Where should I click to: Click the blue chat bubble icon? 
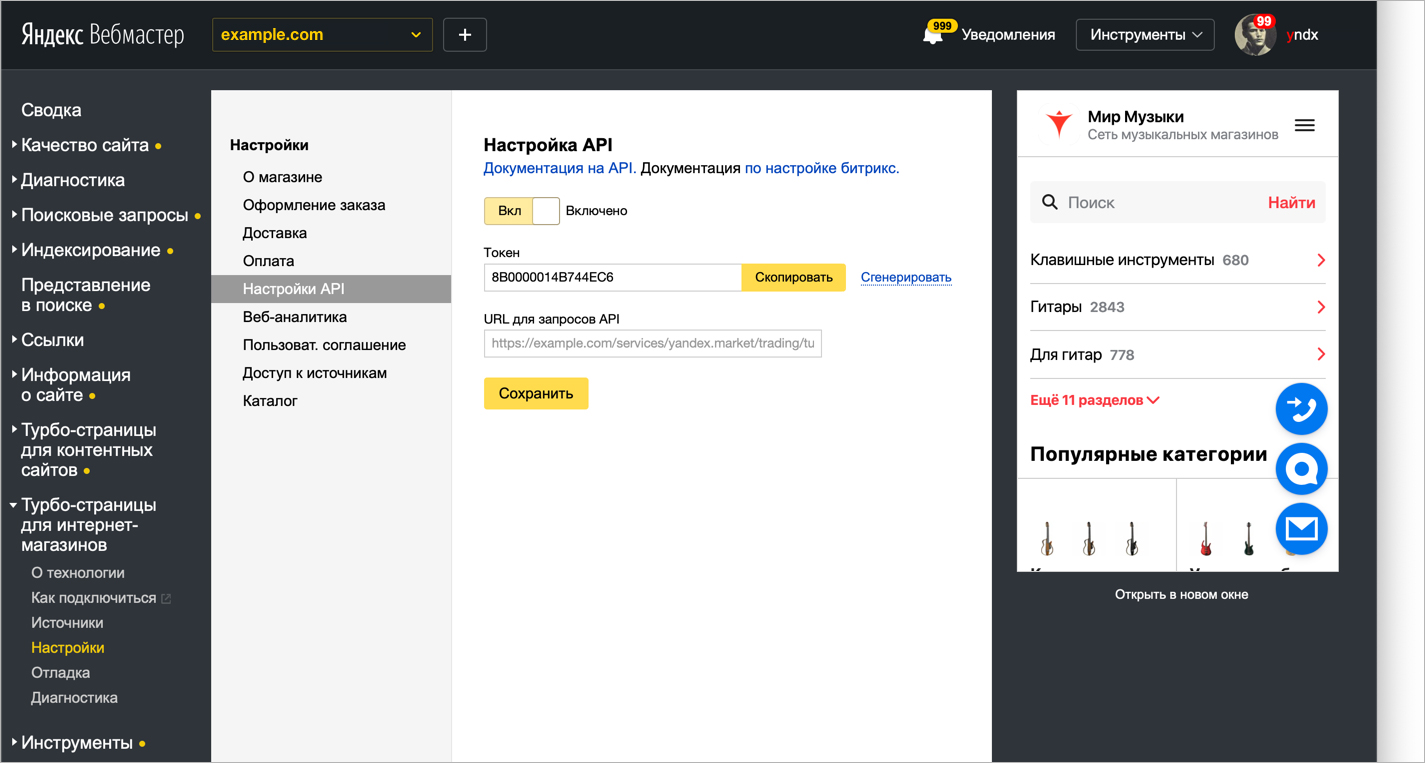(1301, 469)
